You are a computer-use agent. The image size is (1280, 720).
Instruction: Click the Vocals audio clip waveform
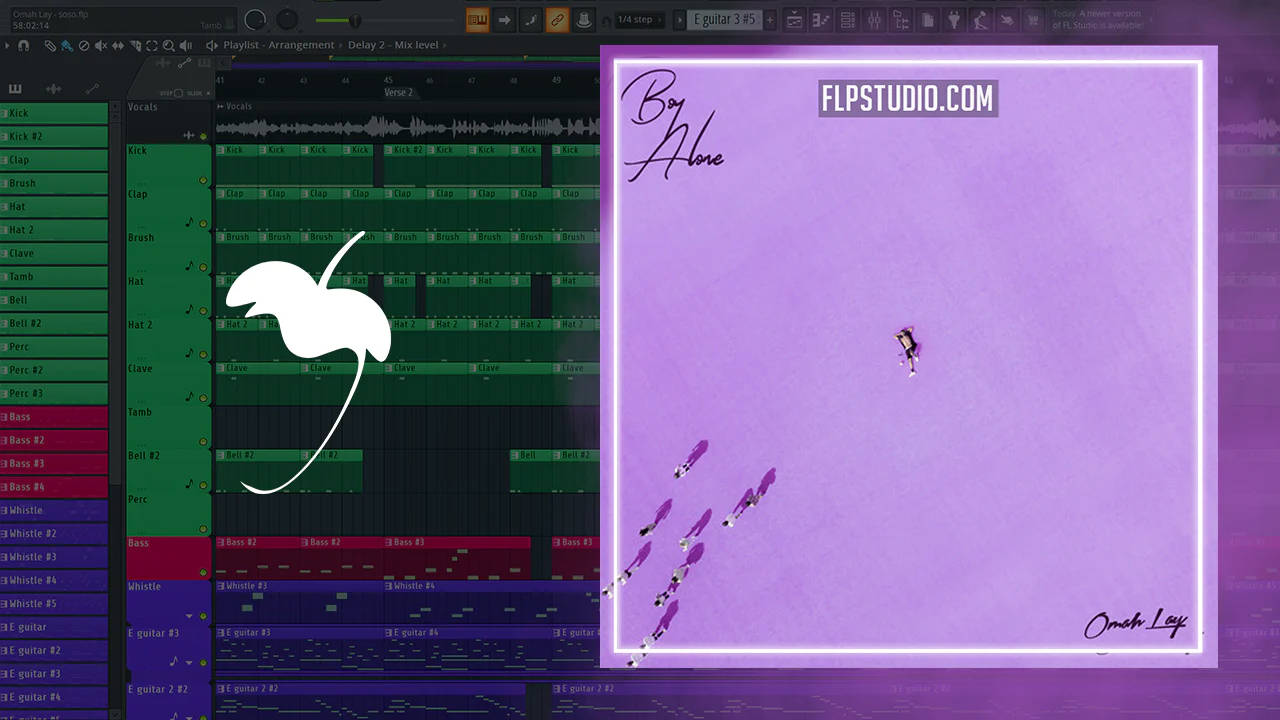pyautogui.click(x=406, y=127)
